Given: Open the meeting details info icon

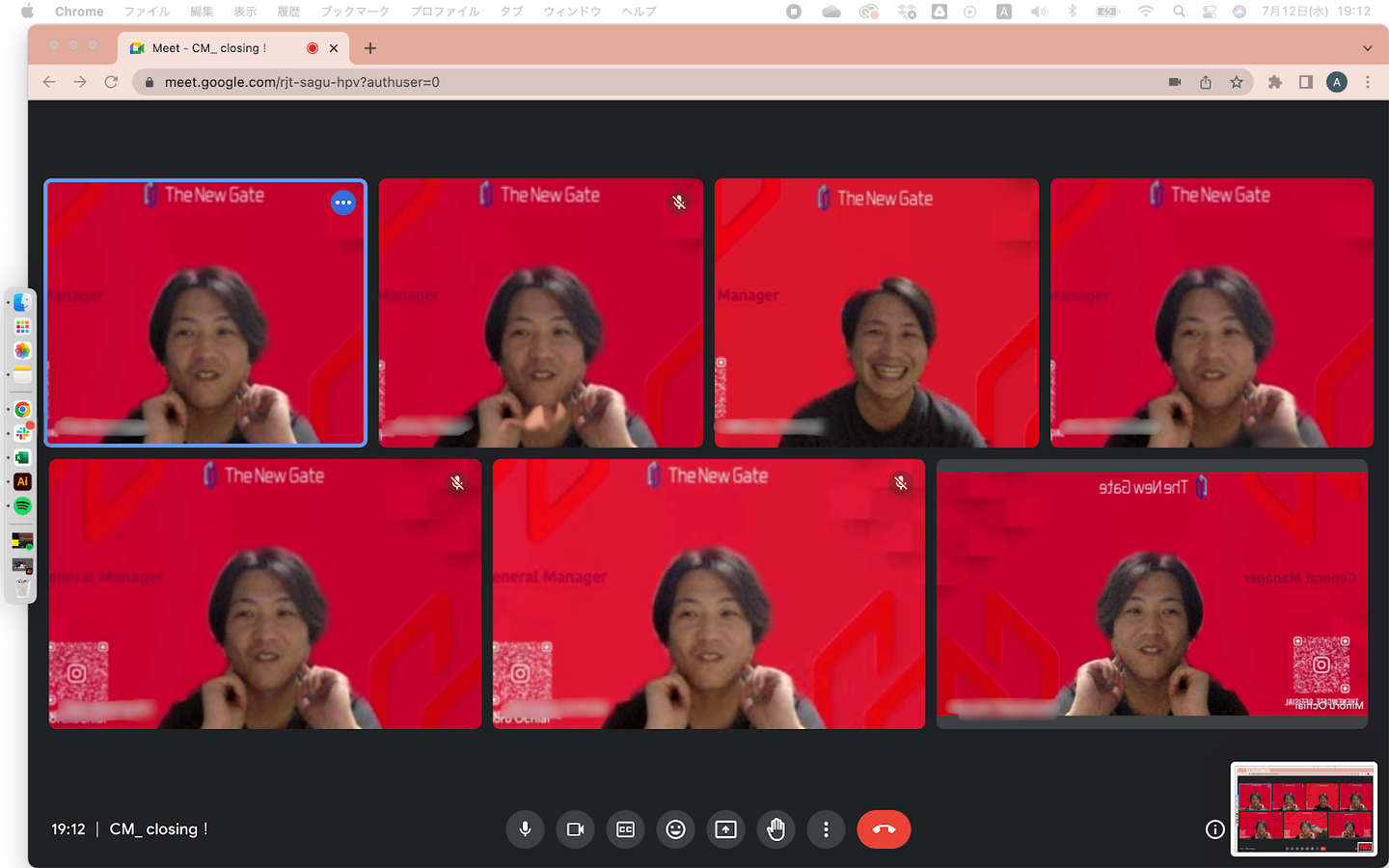Looking at the screenshot, I should tap(1215, 829).
